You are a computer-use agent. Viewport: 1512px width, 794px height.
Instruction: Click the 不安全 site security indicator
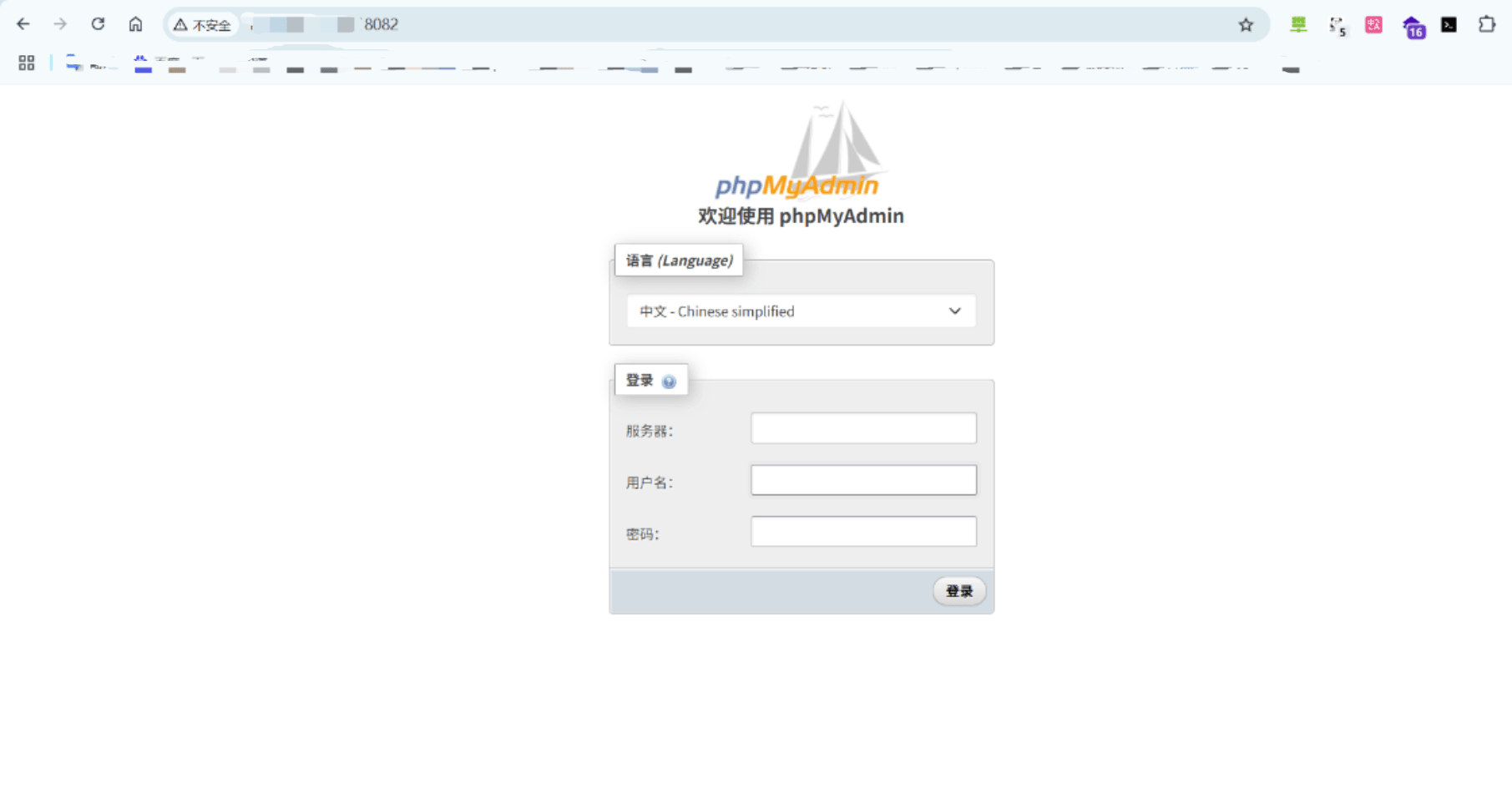pyautogui.click(x=203, y=25)
